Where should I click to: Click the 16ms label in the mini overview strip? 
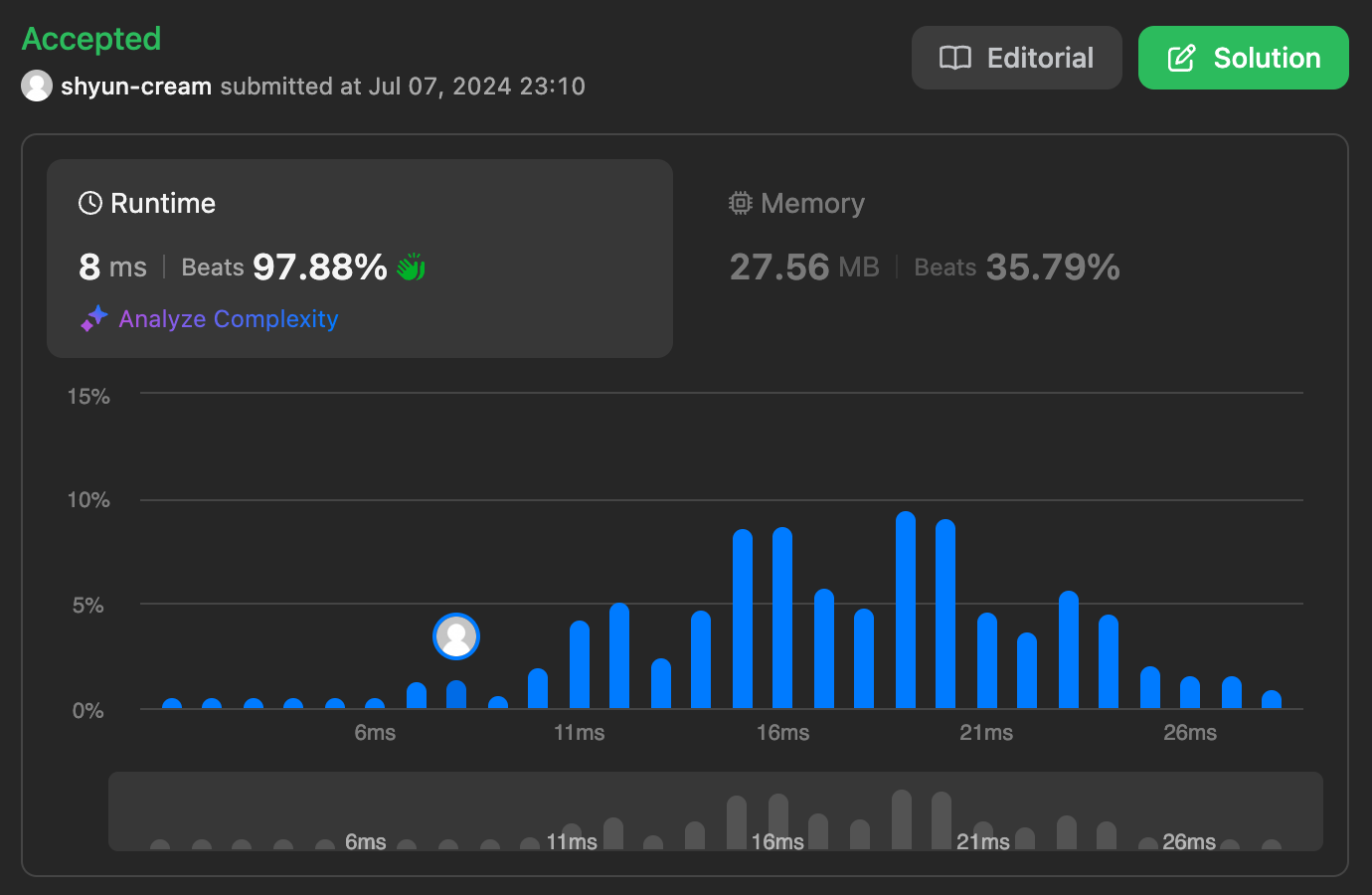pos(777,842)
